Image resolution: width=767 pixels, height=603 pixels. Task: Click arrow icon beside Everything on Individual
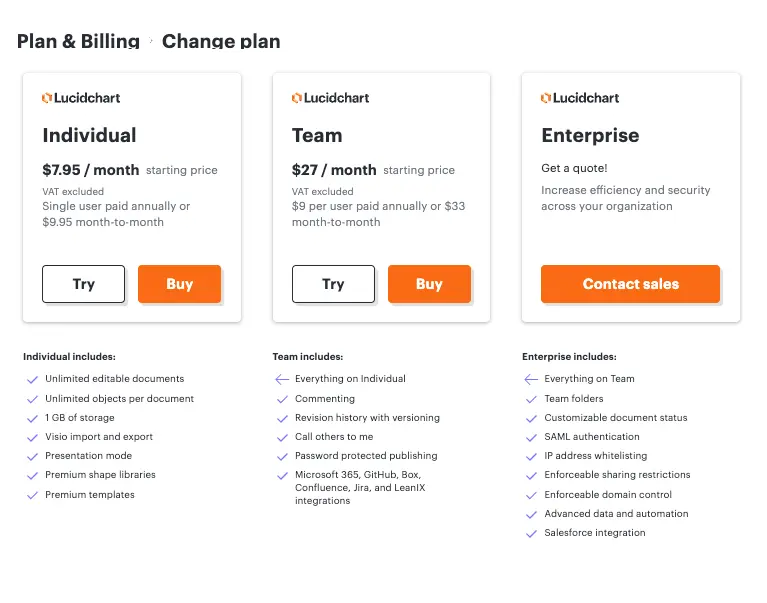click(x=282, y=380)
